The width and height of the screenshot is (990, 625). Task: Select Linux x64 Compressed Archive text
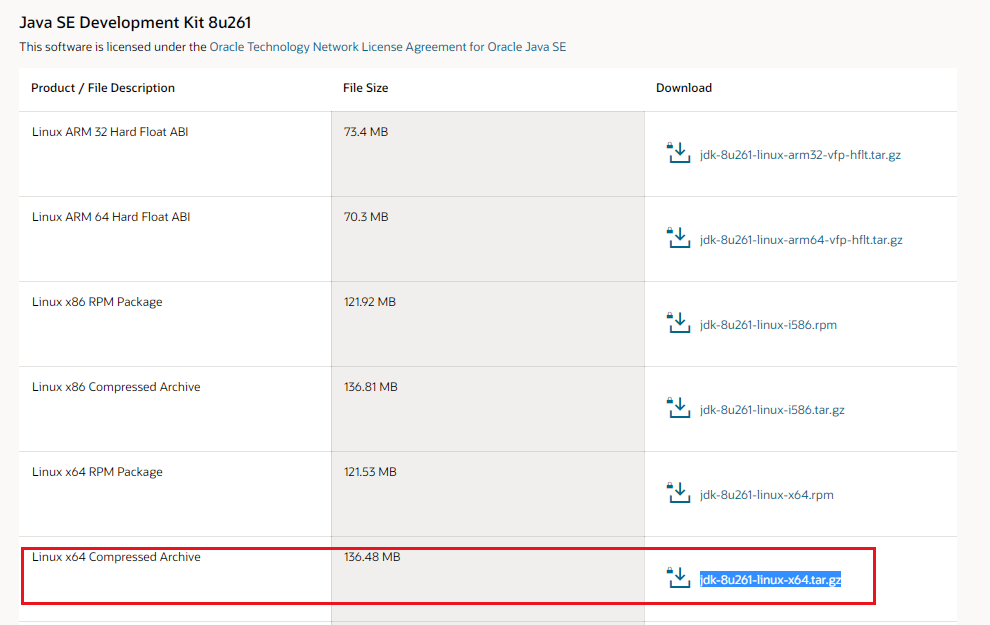[x=116, y=557]
